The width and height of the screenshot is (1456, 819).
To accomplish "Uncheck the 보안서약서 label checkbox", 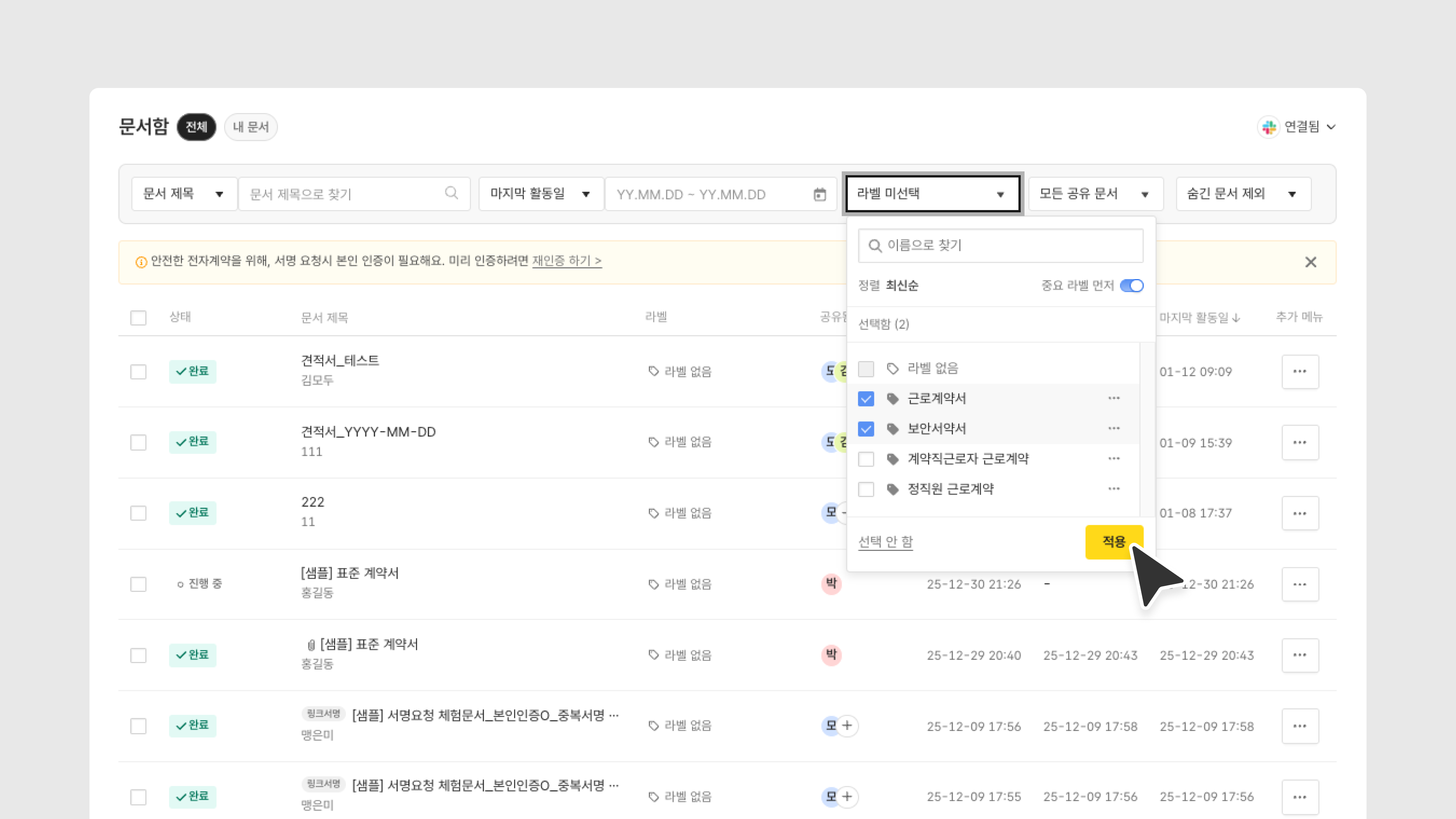I will click(866, 429).
